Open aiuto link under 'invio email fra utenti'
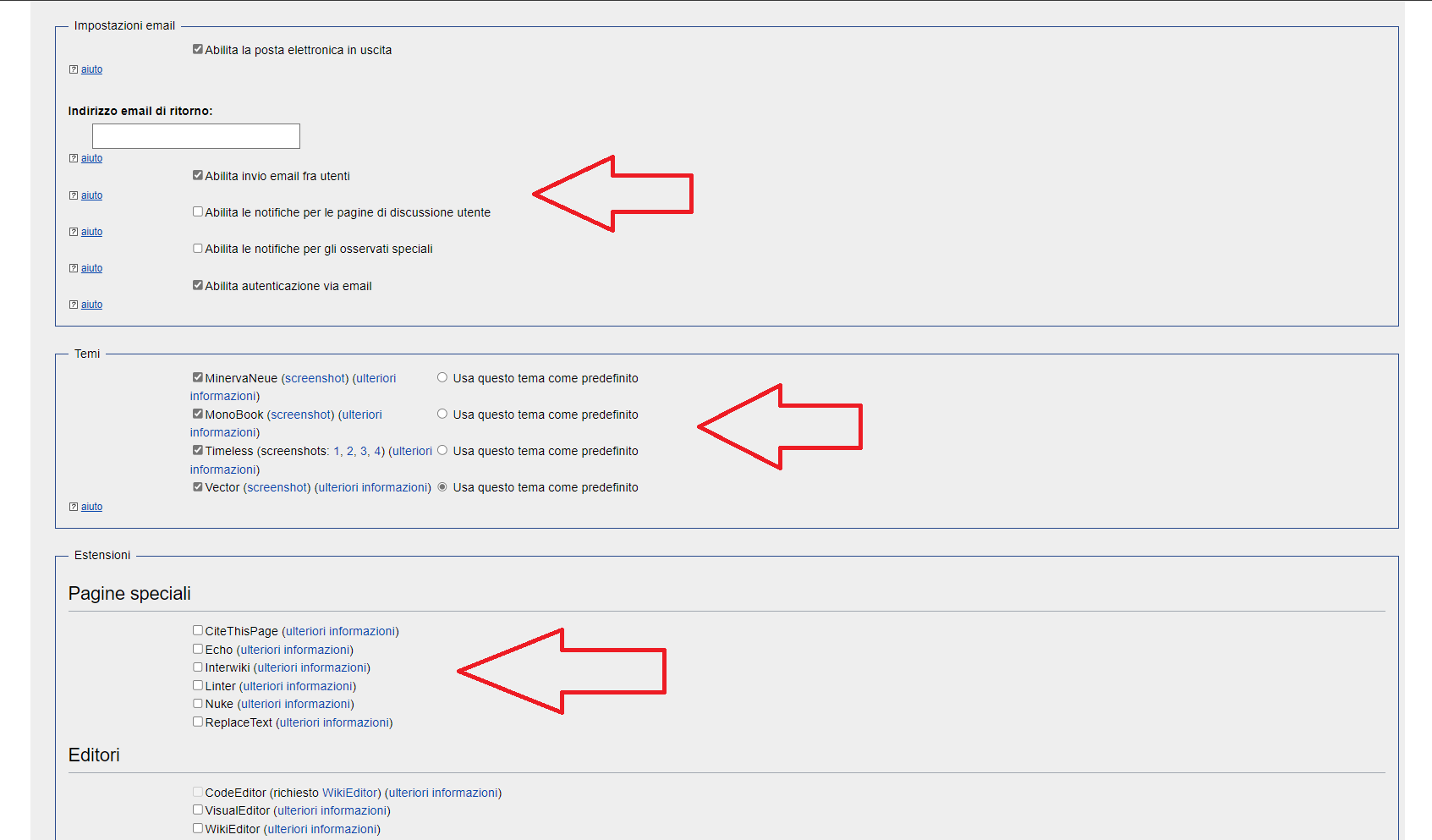Viewport: 1432px width, 840px height. click(91, 195)
